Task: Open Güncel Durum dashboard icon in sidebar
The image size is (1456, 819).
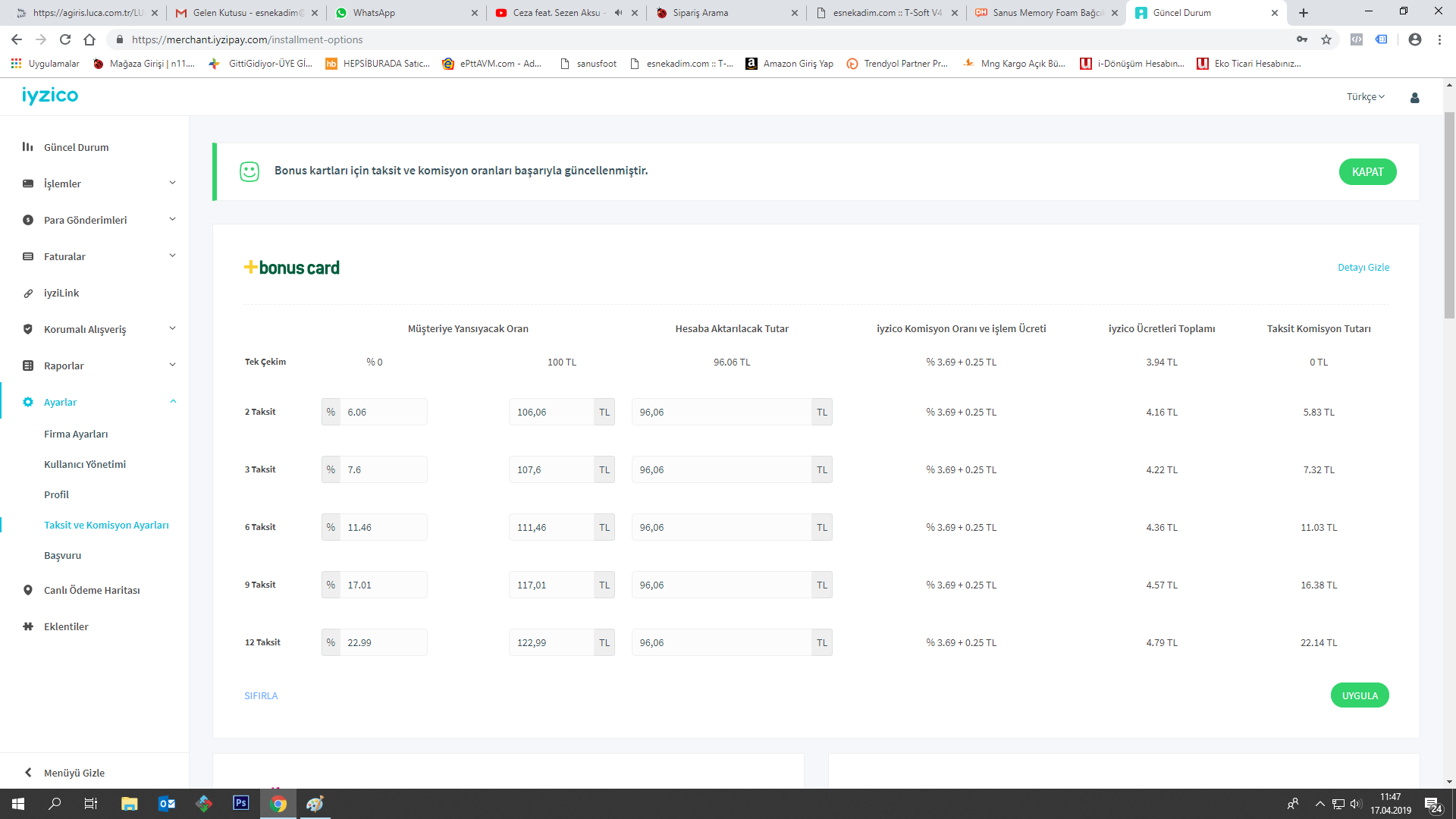Action: [x=28, y=147]
